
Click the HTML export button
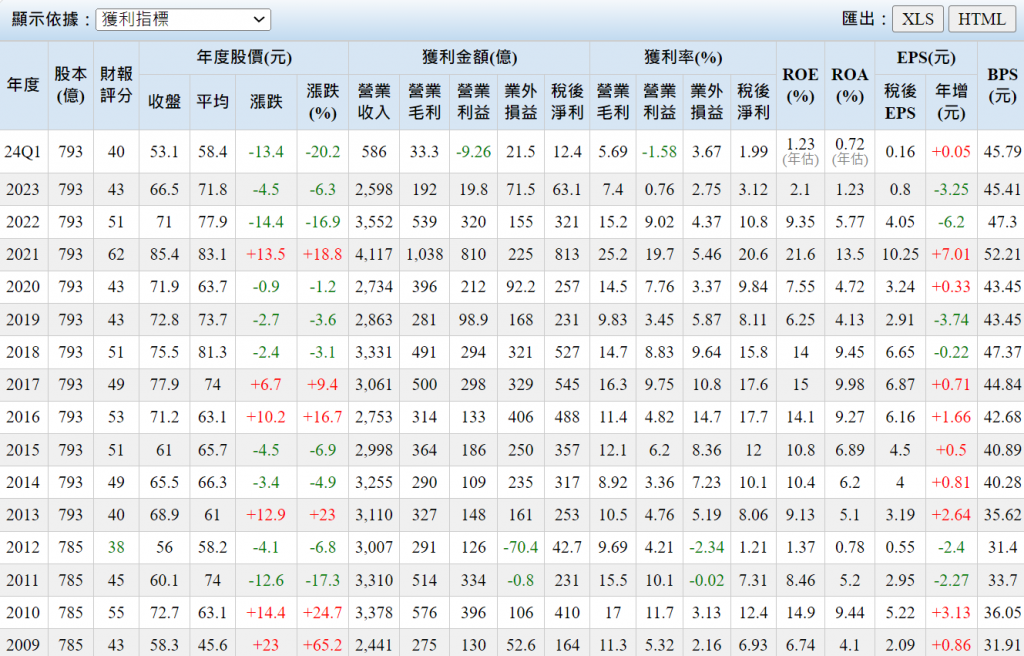(x=982, y=19)
